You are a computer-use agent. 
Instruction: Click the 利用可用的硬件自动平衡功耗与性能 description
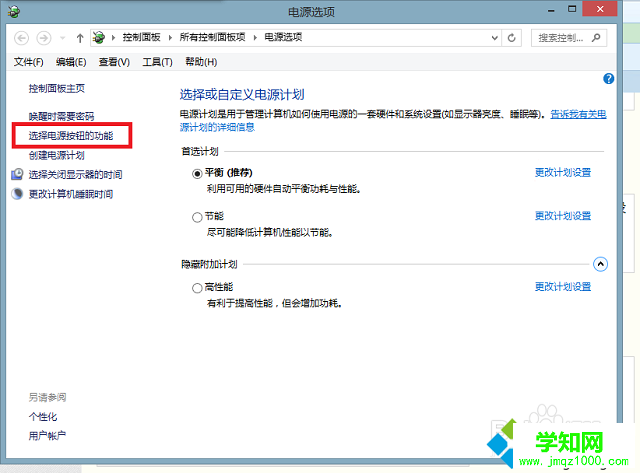tap(283, 189)
